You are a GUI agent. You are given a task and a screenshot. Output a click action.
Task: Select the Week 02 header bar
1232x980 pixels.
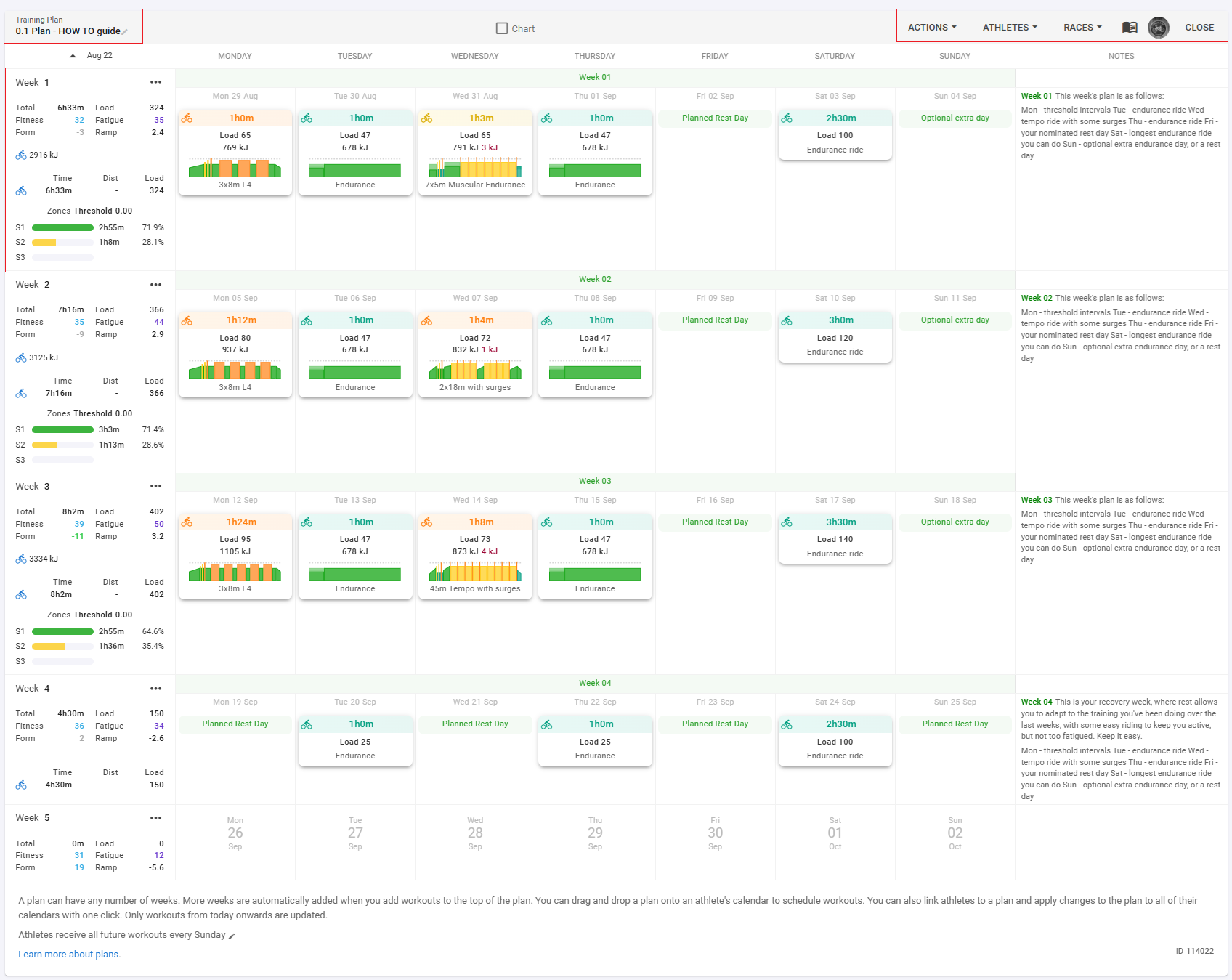tap(594, 280)
